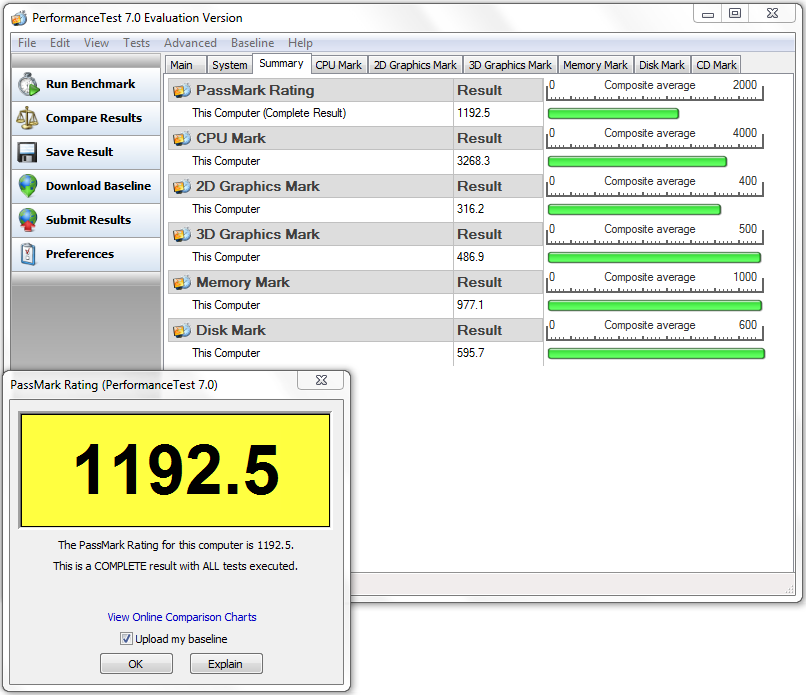Click the 2D Graphics Mark header icon
Viewport: 806px width, 695px height.
(181, 187)
